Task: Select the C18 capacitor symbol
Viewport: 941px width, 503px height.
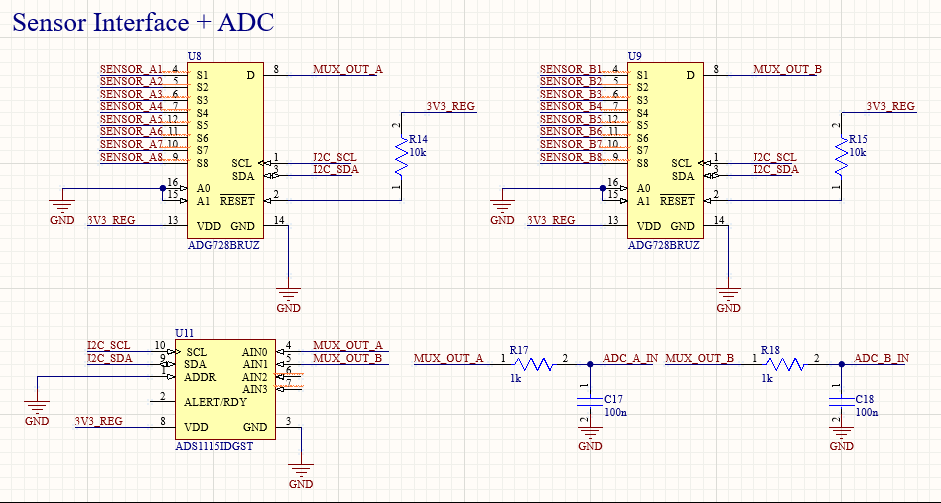Action: click(x=841, y=402)
